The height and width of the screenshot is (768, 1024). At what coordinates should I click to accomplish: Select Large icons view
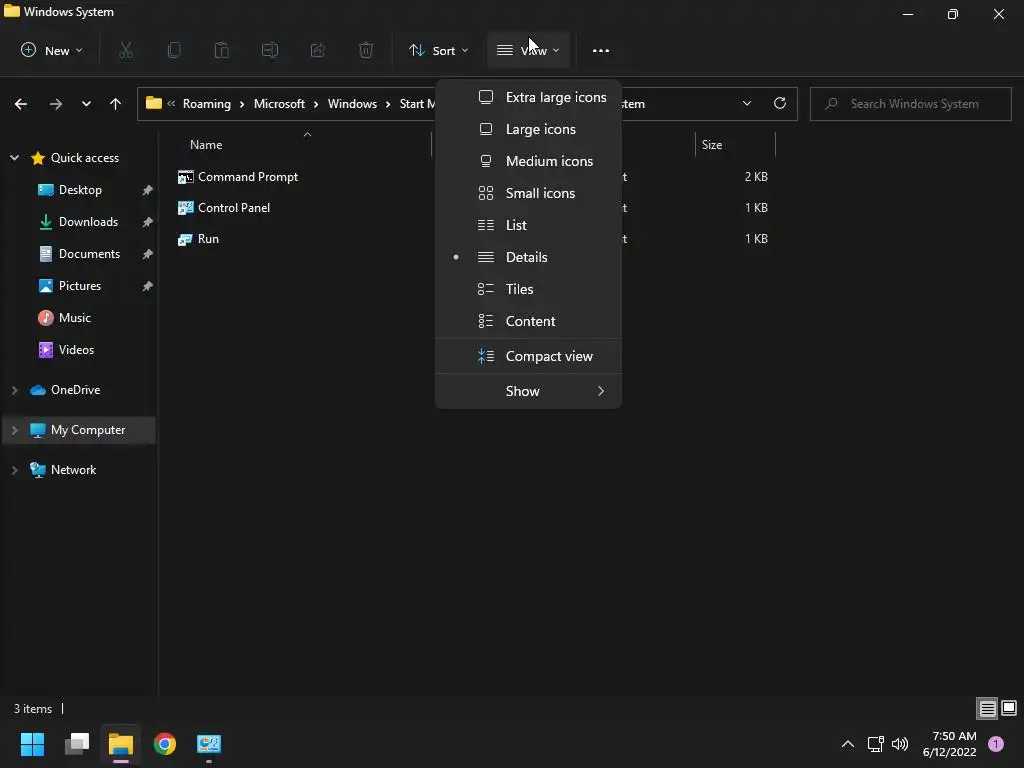pos(528,129)
